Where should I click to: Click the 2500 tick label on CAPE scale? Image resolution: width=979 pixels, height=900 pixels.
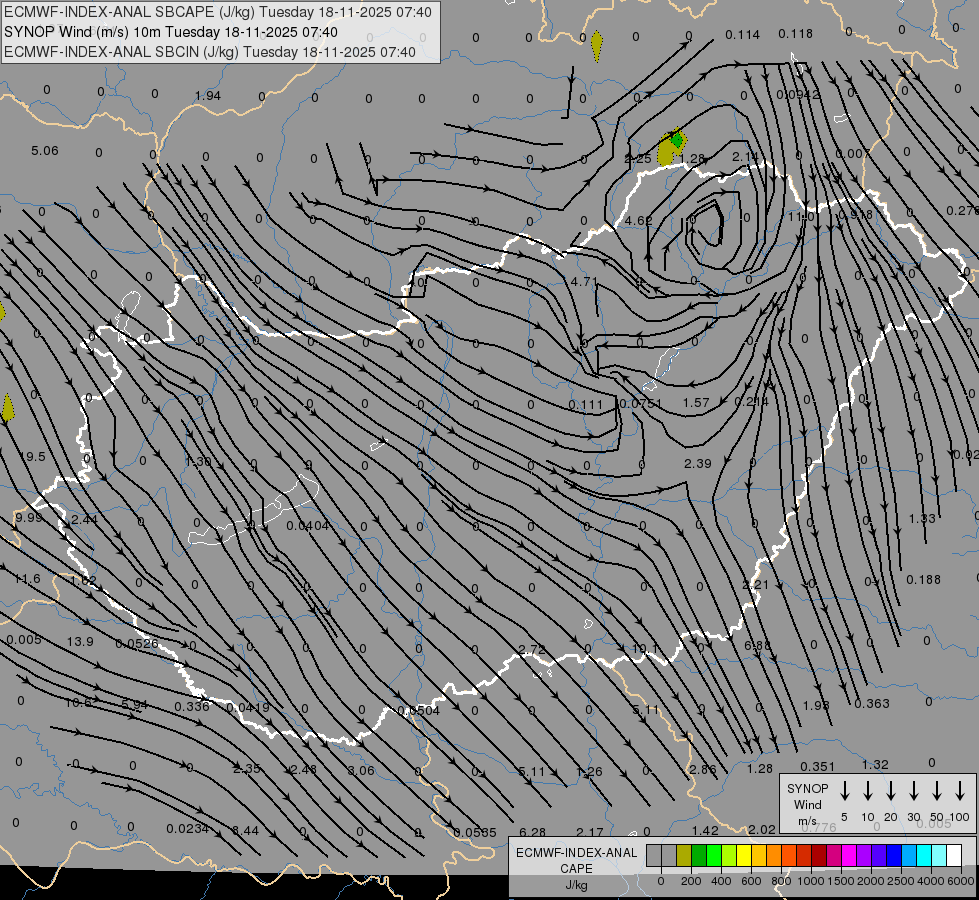coord(901,881)
